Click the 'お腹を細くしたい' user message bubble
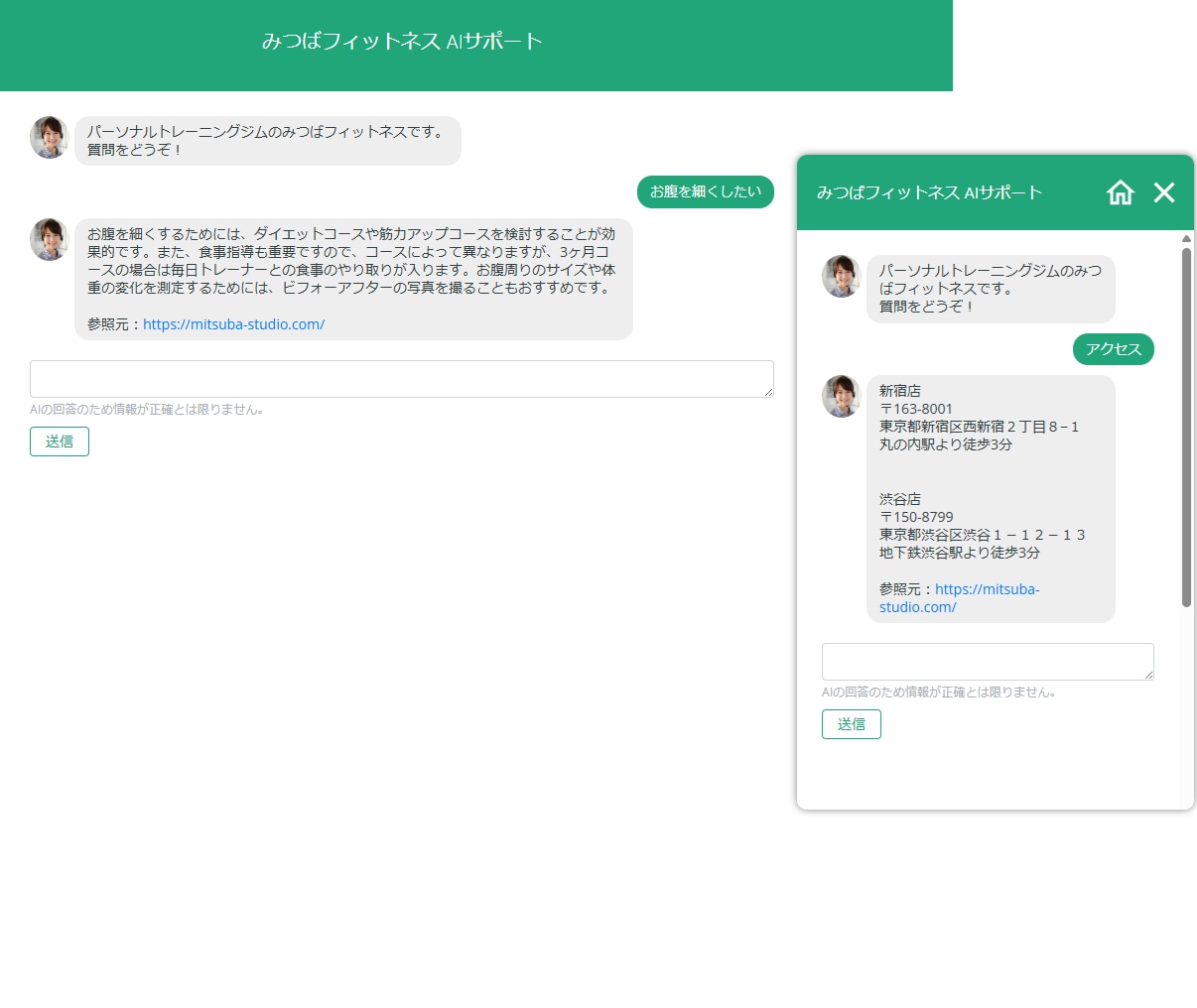Image resolution: width=1197 pixels, height=1008 pixels. (x=706, y=191)
